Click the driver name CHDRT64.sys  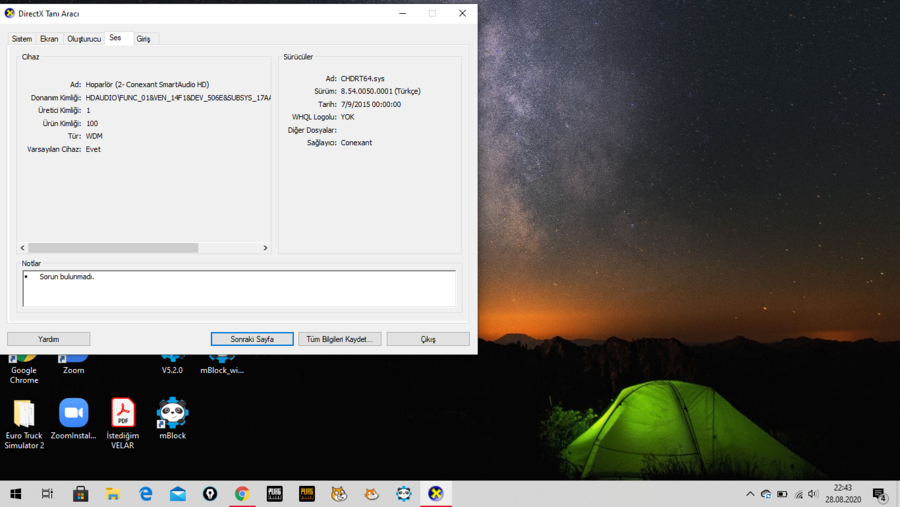[x=363, y=79]
